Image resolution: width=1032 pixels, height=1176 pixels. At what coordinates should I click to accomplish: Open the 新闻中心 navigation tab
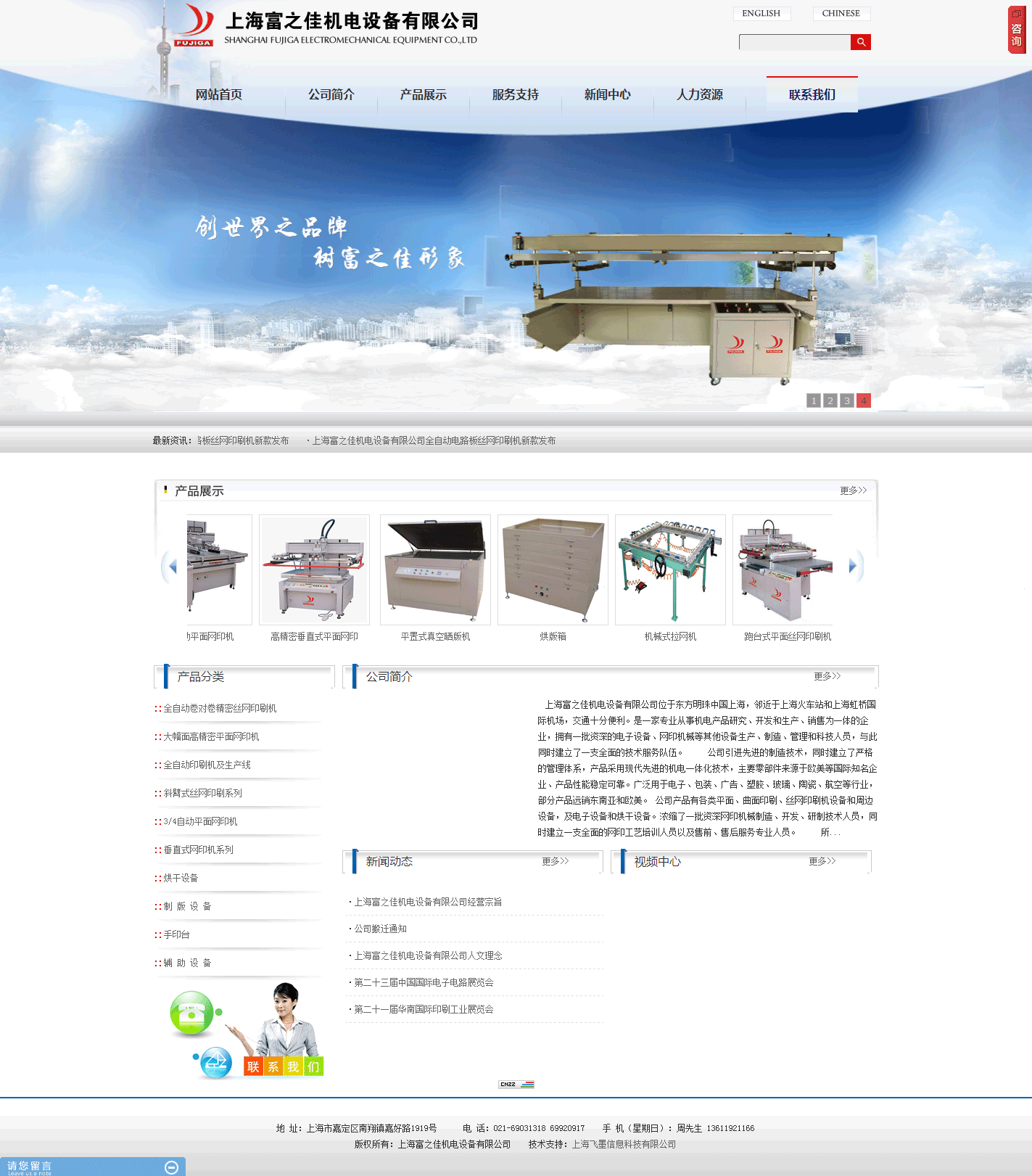coord(608,95)
